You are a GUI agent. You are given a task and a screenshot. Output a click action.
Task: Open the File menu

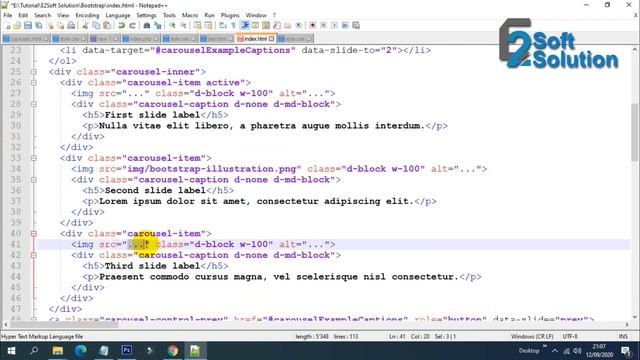coord(8,15)
